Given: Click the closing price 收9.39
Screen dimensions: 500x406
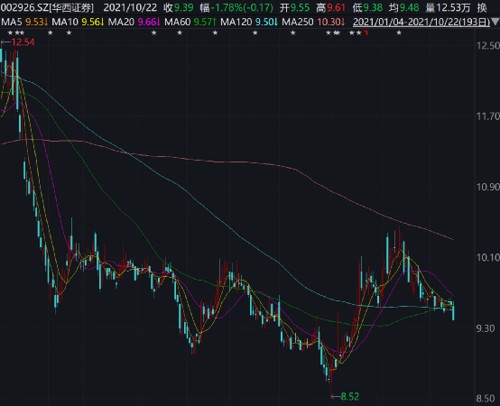Looking at the screenshot, I should pyautogui.click(x=178, y=8).
